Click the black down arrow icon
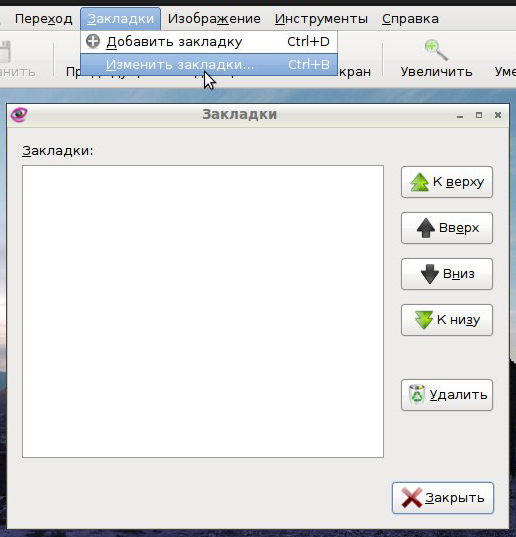516x537 pixels. [429, 274]
